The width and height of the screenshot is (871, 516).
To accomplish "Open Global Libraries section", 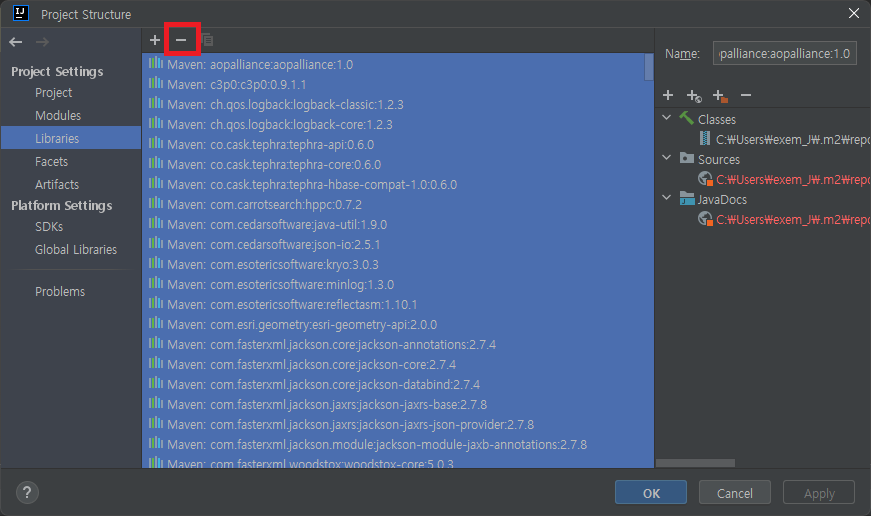I will click(x=76, y=249).
